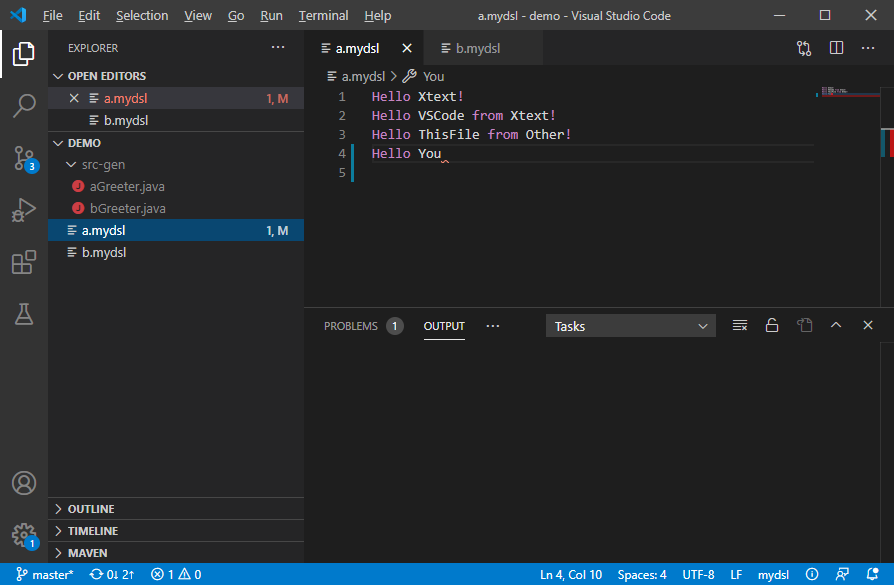Open the Run and Debug view
This screenshot has width=894, height=585.
23,210
